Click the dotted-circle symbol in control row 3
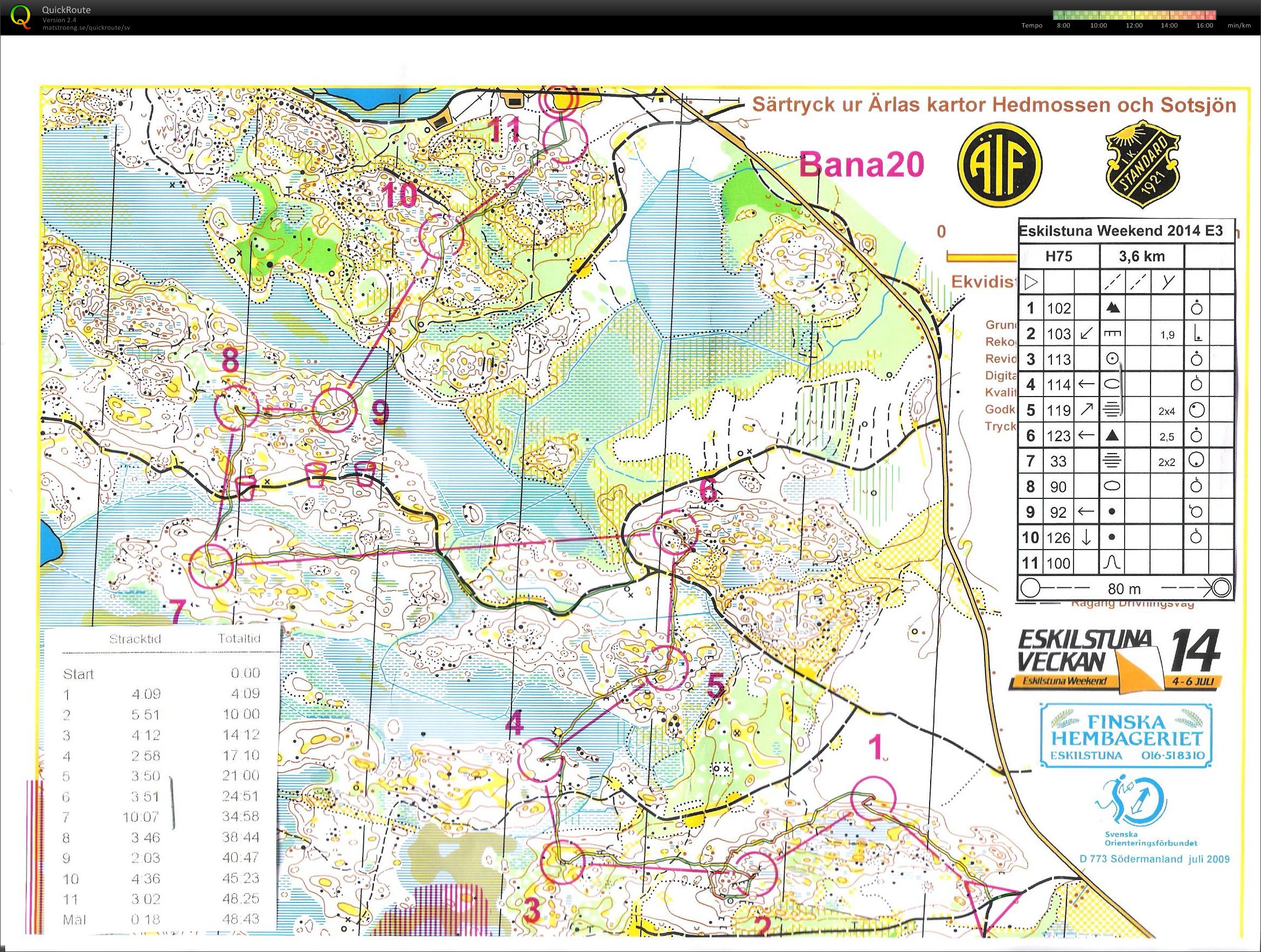This screenshot has height=952, width=1261. 1112,359
